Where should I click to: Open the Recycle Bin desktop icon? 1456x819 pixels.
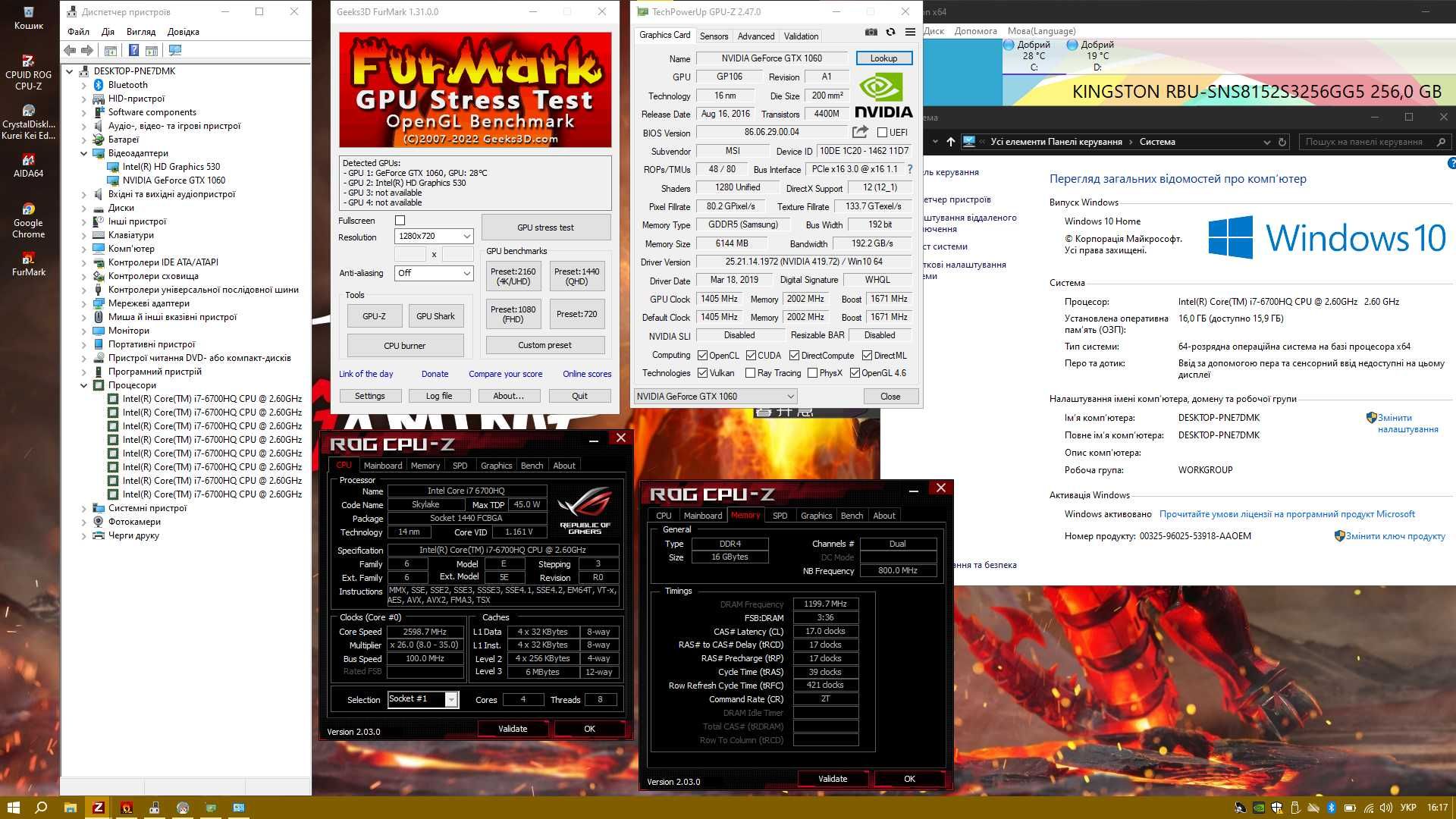[x=28, y=18]
